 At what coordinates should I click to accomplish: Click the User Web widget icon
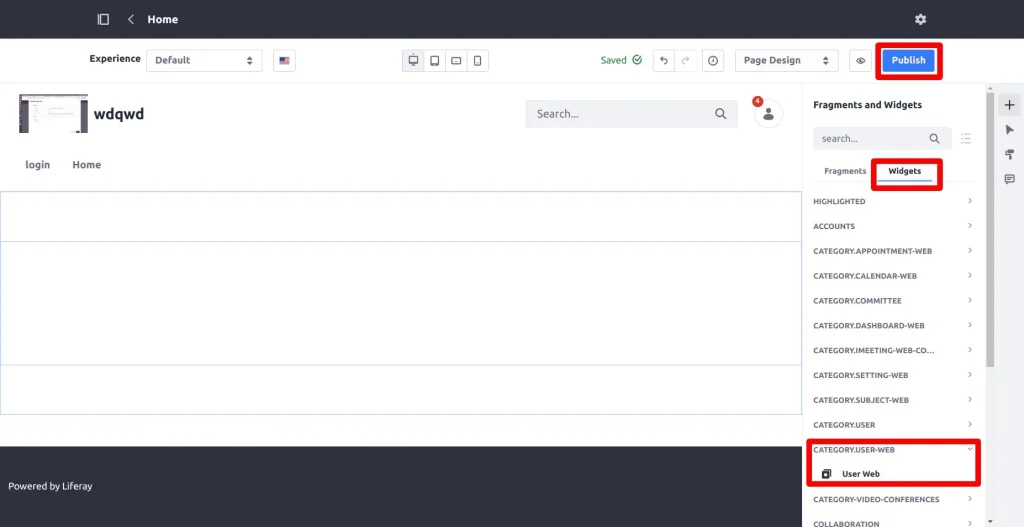826,474
